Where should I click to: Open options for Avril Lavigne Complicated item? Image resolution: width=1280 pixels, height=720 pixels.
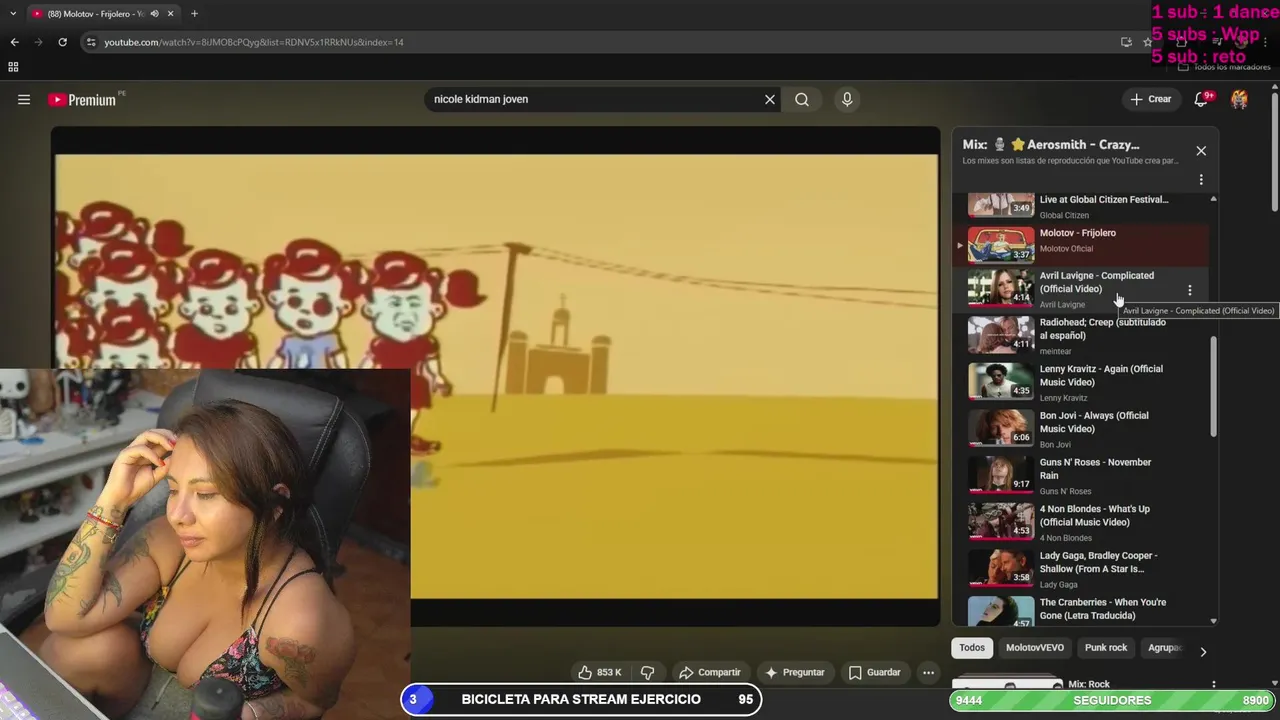click(1189, 290)
